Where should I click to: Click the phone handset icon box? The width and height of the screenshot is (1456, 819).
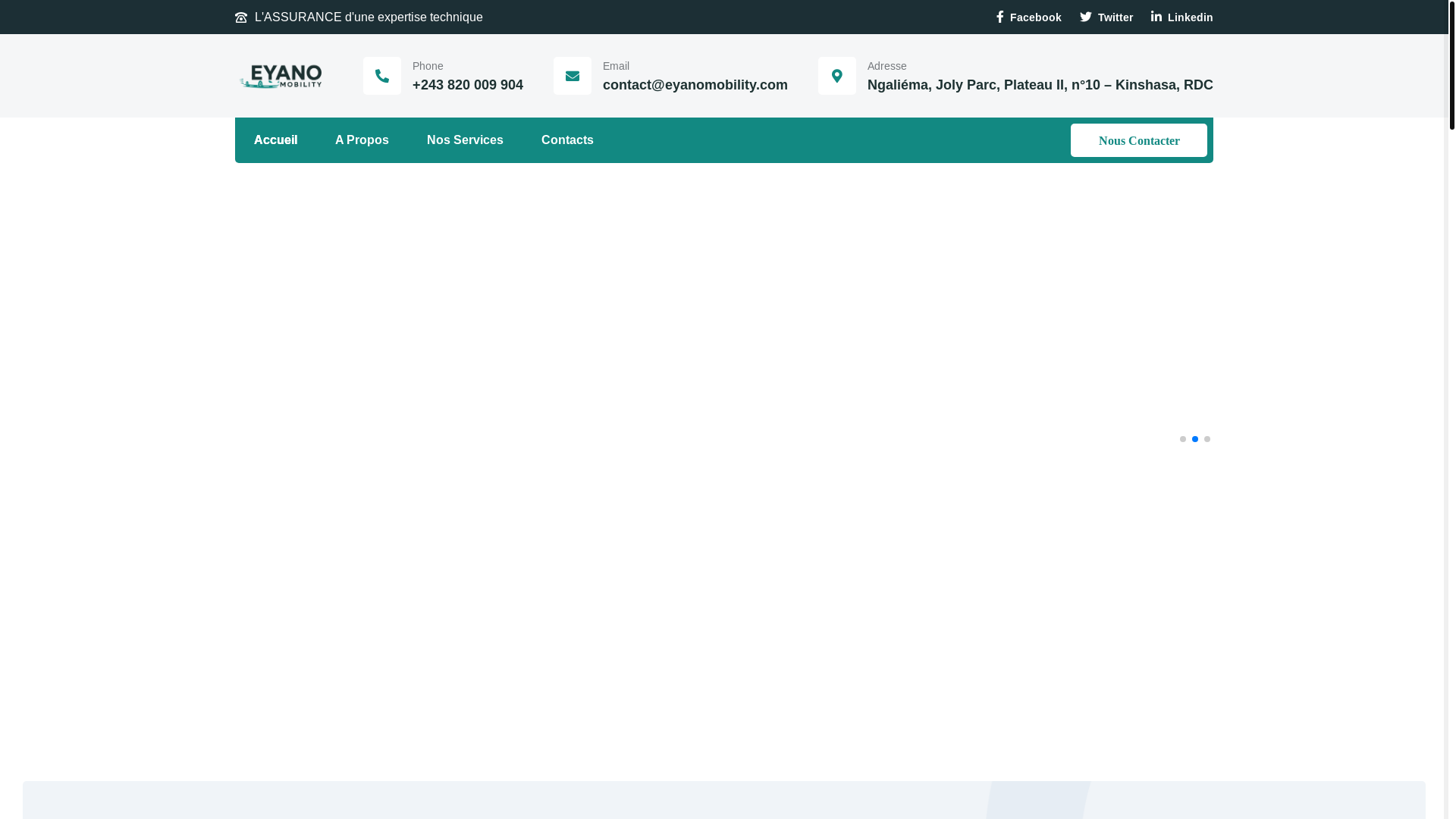382,76
